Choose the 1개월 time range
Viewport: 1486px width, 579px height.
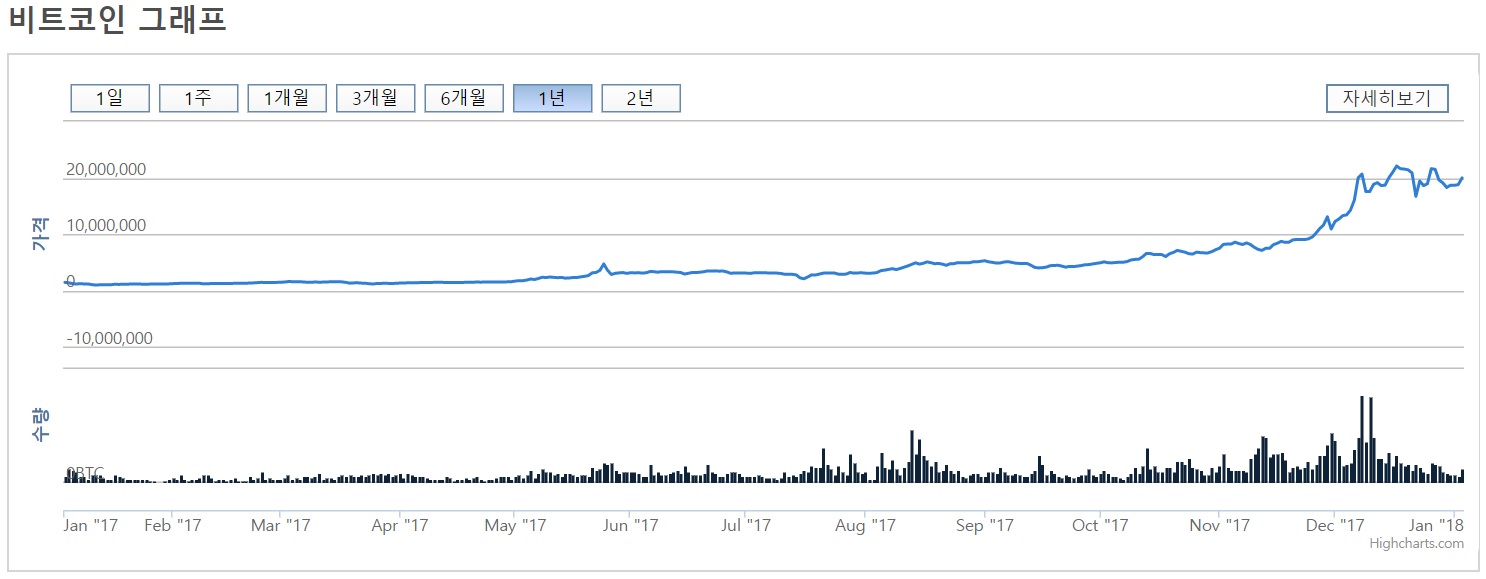pyautogui.click(x=287, y=98)
